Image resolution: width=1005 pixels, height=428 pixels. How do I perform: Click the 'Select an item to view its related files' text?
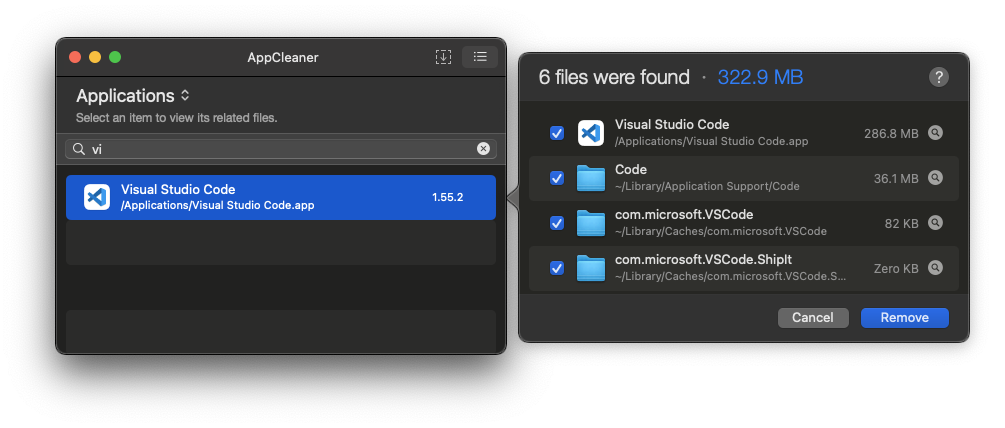[176, 118]
